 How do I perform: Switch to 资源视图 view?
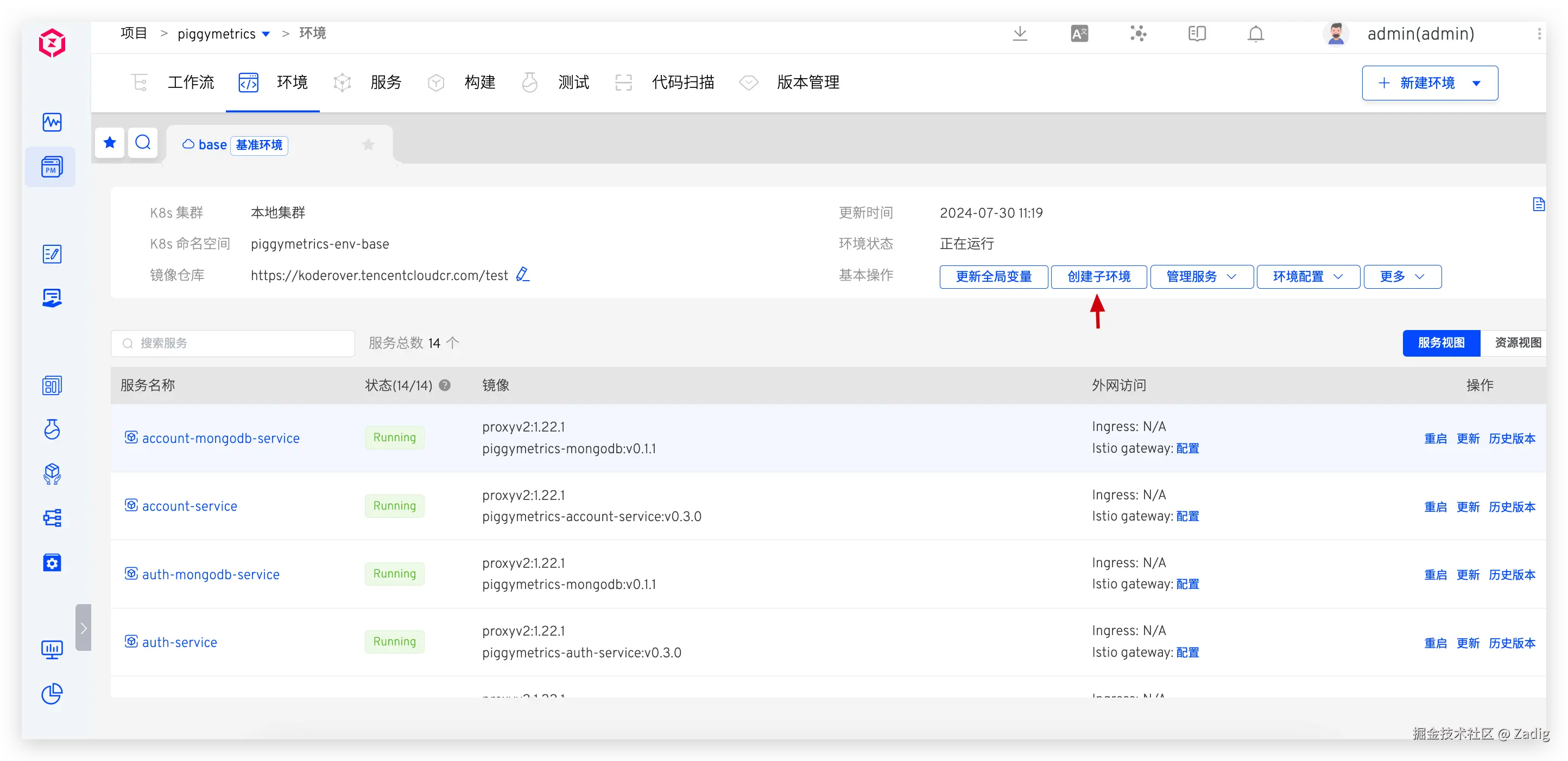1518,343
